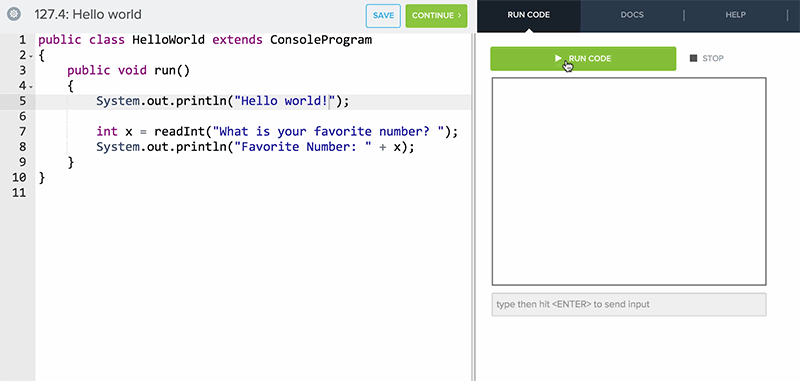Save the program with SAVE button
The height and width of the screenshot is (381, 800).
[x=383, y=15]
